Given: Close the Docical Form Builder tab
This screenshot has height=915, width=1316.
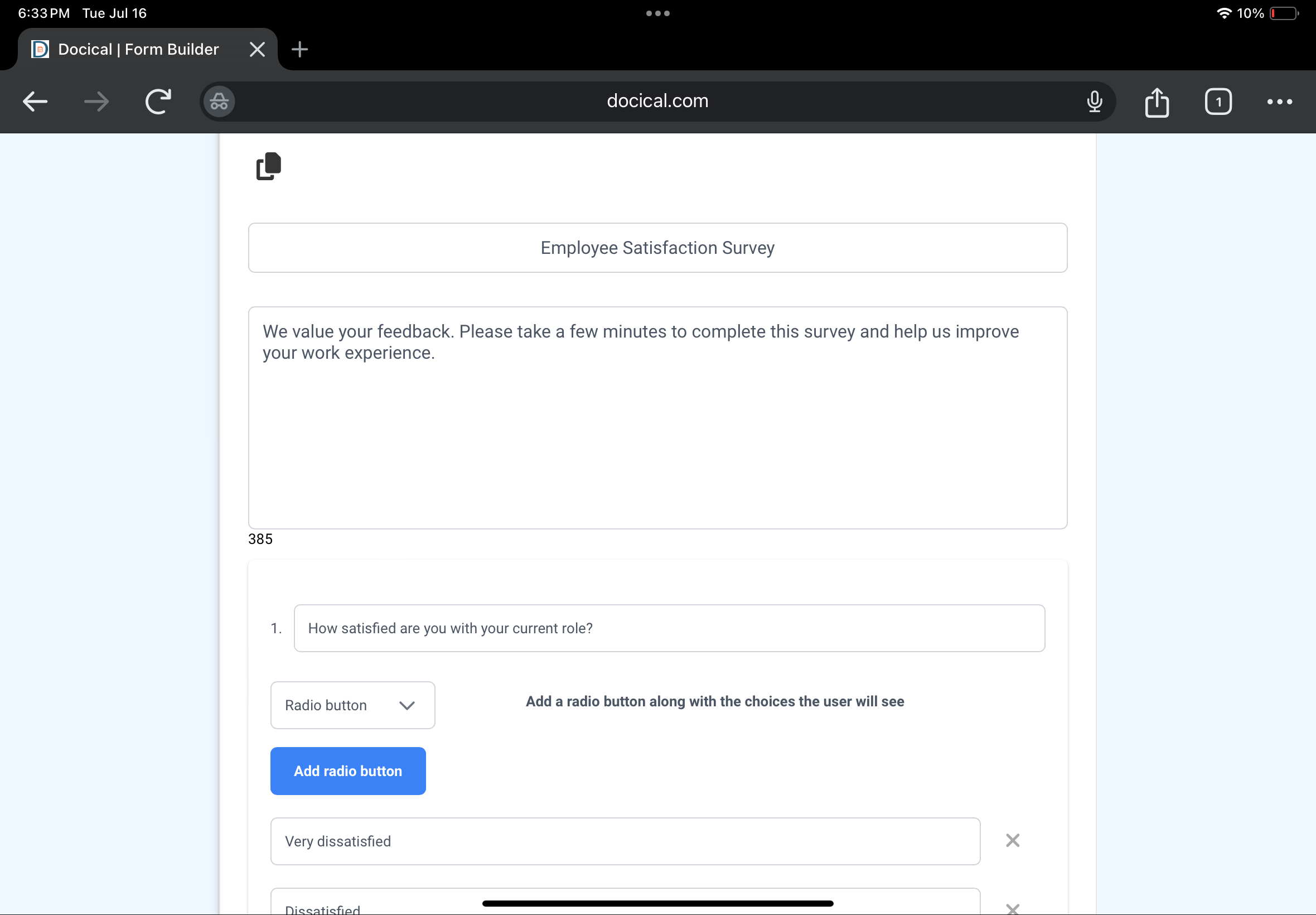Looking at the screenshot, I should (x=257, y=49).
